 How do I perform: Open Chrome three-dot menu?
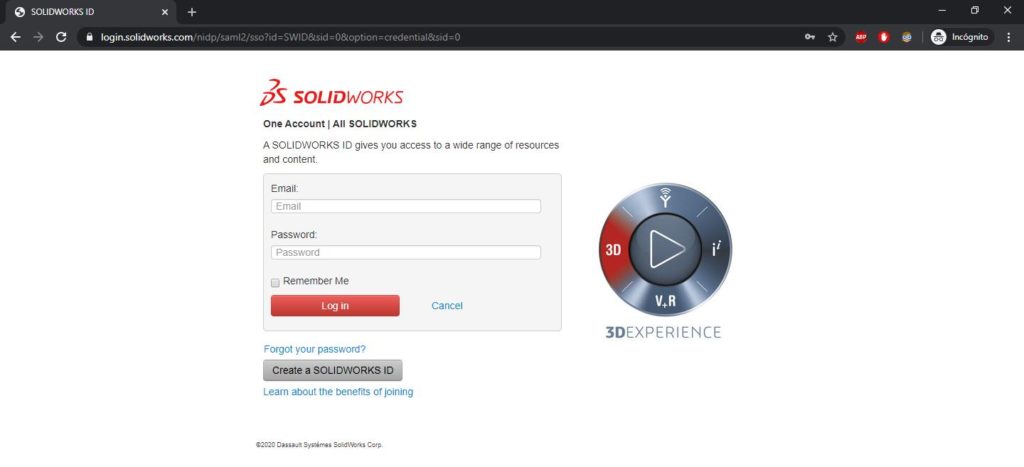pos(1006,37)
